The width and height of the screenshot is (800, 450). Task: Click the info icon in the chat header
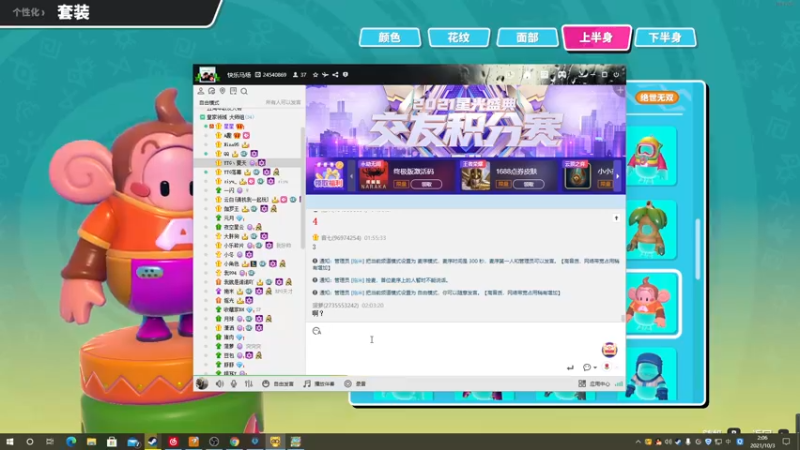[x=345, y=75]
